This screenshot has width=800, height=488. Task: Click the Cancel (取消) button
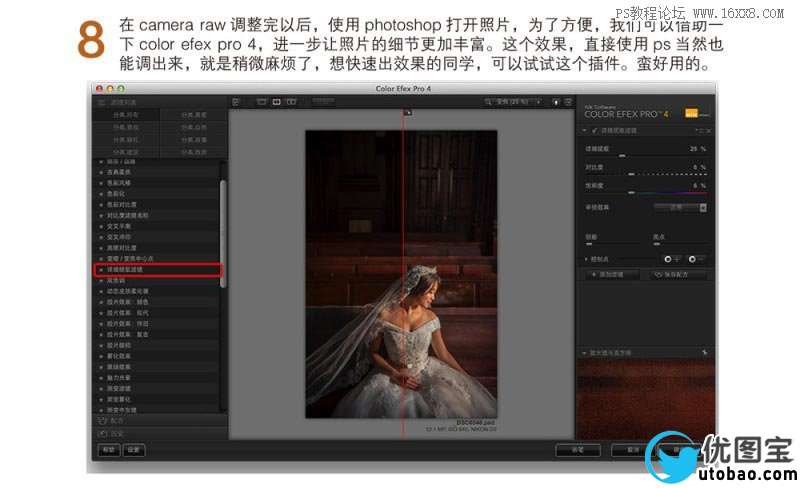pos(633,450)
